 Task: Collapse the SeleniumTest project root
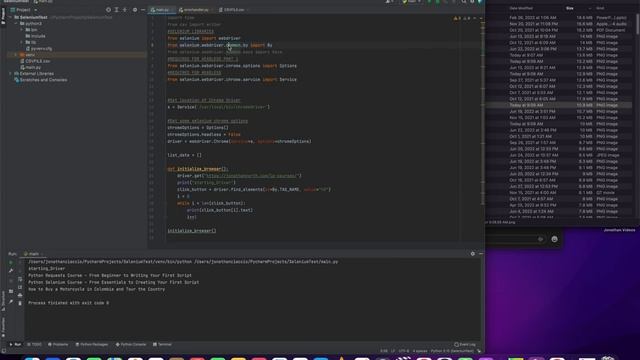[x=11, y=18]
